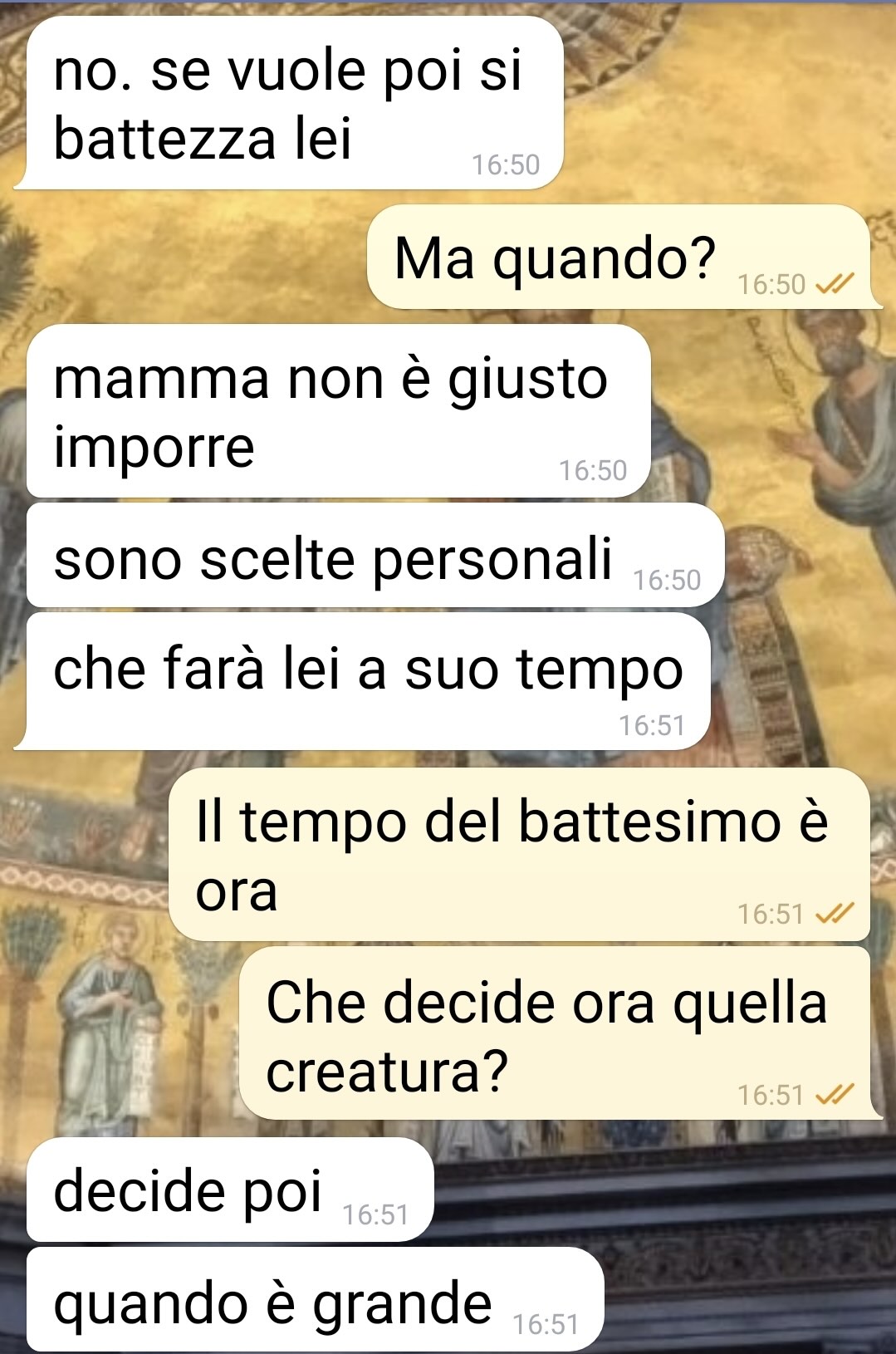Image resolution: width=896 pixels, height=1354 pixels.
Task: Tap the 16:50 timestamp under 'imporre'
Action: click(x=593, y=471)
